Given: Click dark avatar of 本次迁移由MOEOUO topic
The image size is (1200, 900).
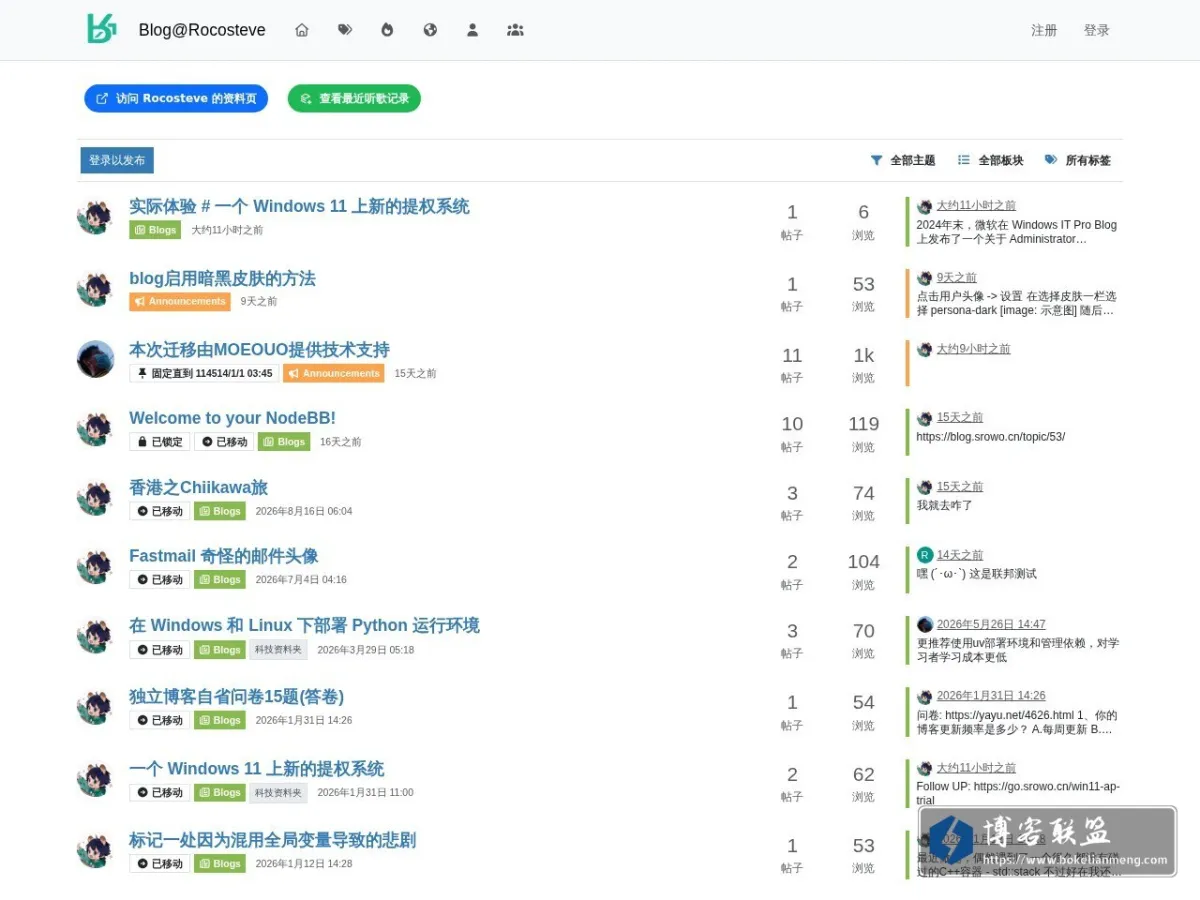Looking at the screenshot, I should click(96, 359).
